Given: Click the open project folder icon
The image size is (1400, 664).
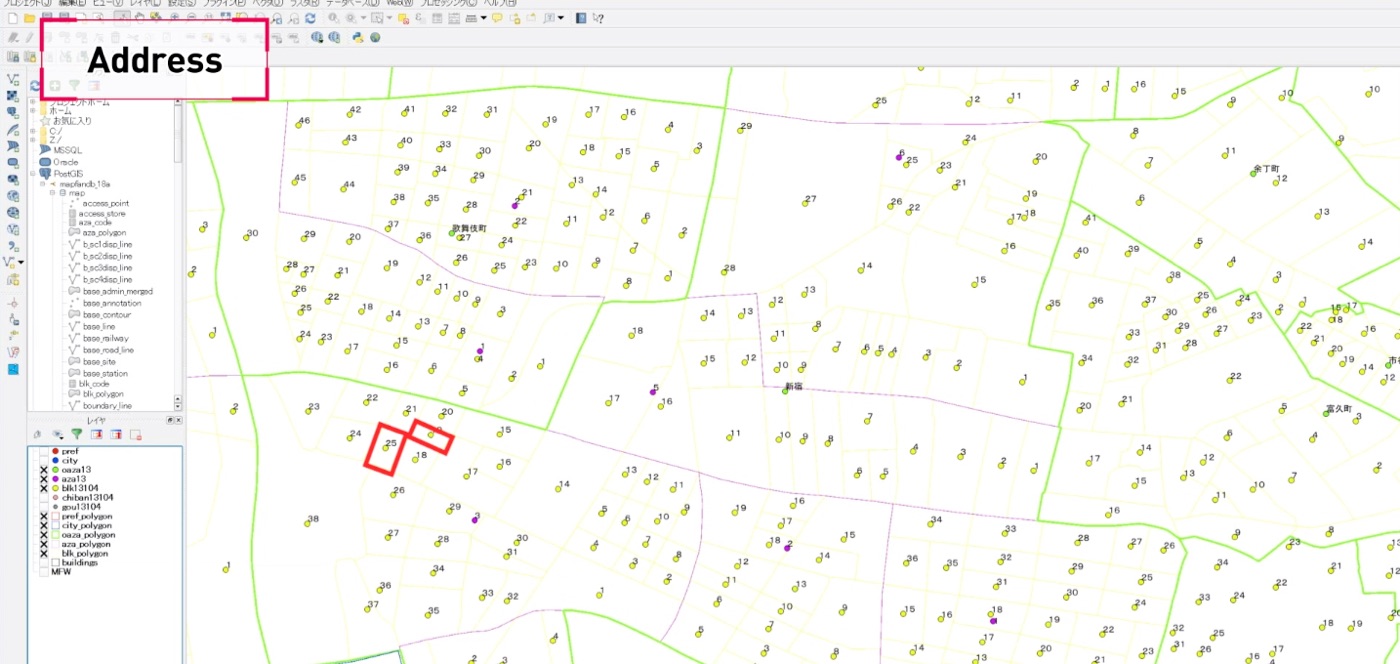Looking at the screenshot, I should tap(30, 18).
